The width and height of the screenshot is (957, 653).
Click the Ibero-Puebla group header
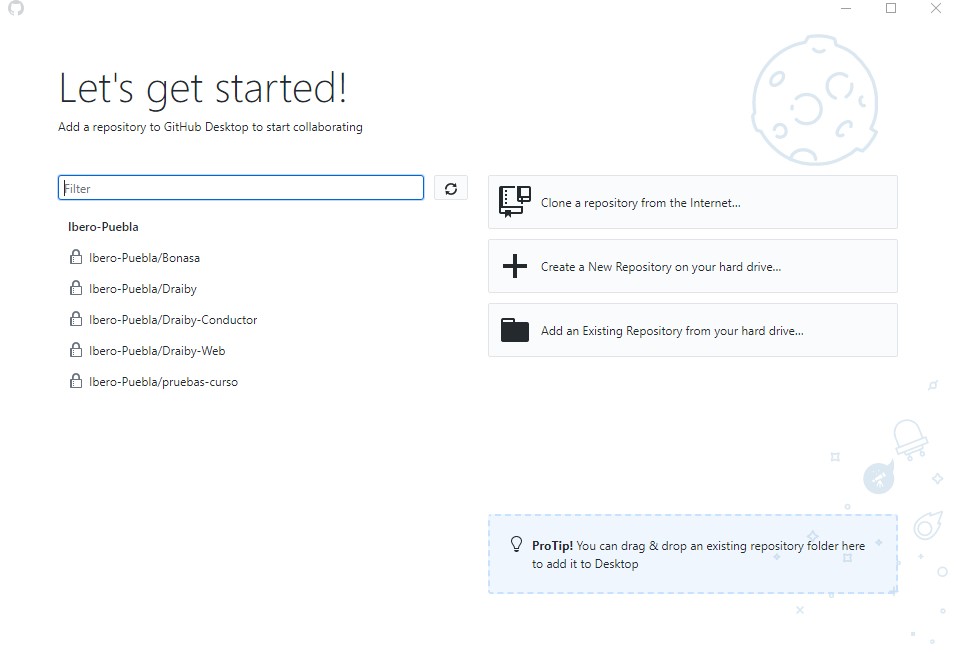coord(103,227)
